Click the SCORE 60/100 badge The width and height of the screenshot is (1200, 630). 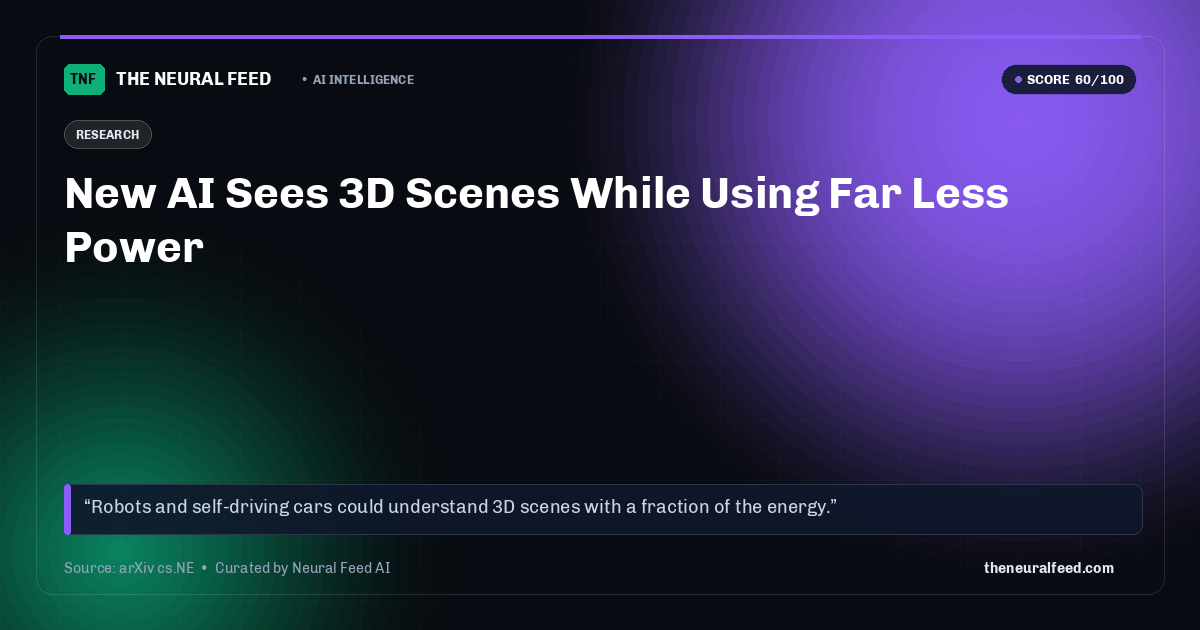tap(1069, 80)
